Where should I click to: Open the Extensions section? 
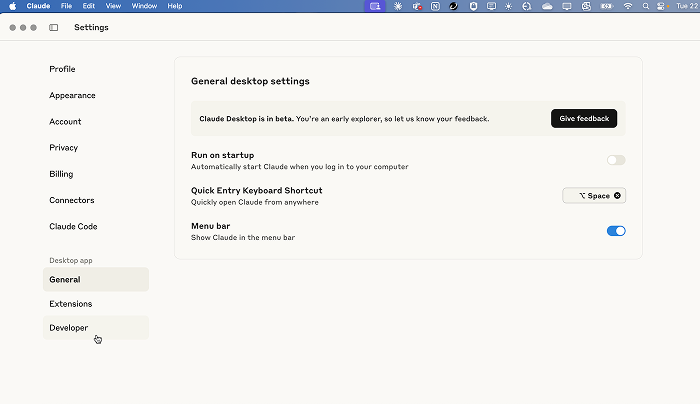click(71, 304)
